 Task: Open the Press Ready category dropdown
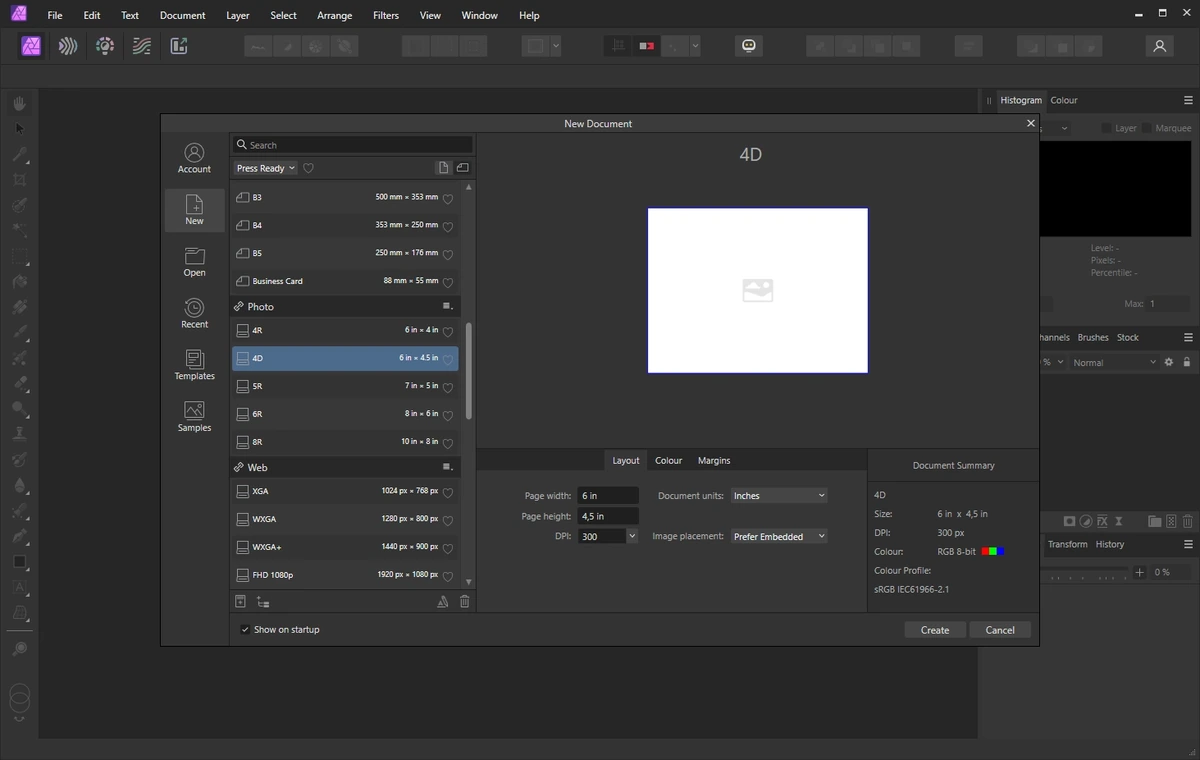point(265,168)
